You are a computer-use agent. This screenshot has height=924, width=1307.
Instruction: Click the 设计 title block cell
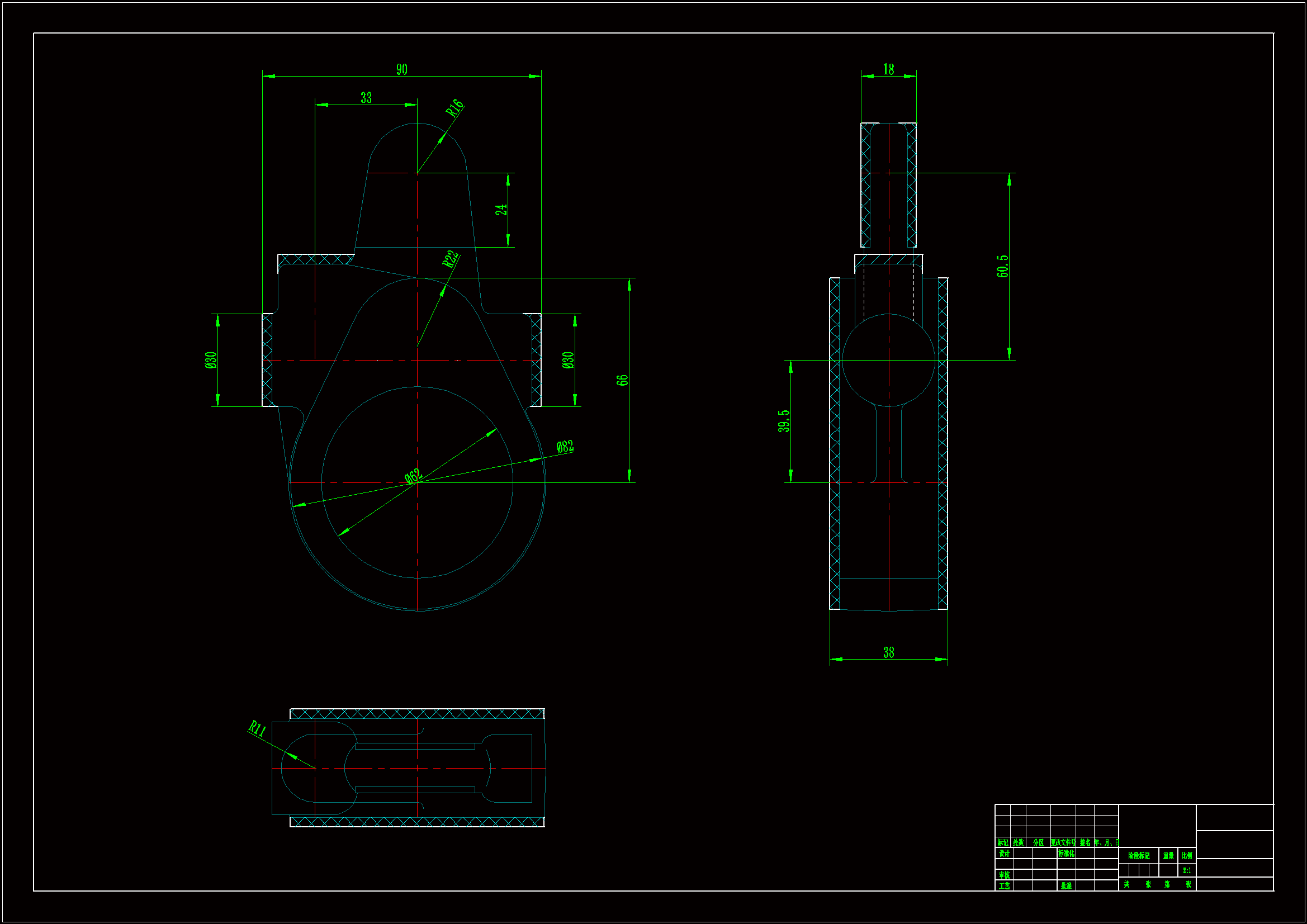coord(1003,854)
